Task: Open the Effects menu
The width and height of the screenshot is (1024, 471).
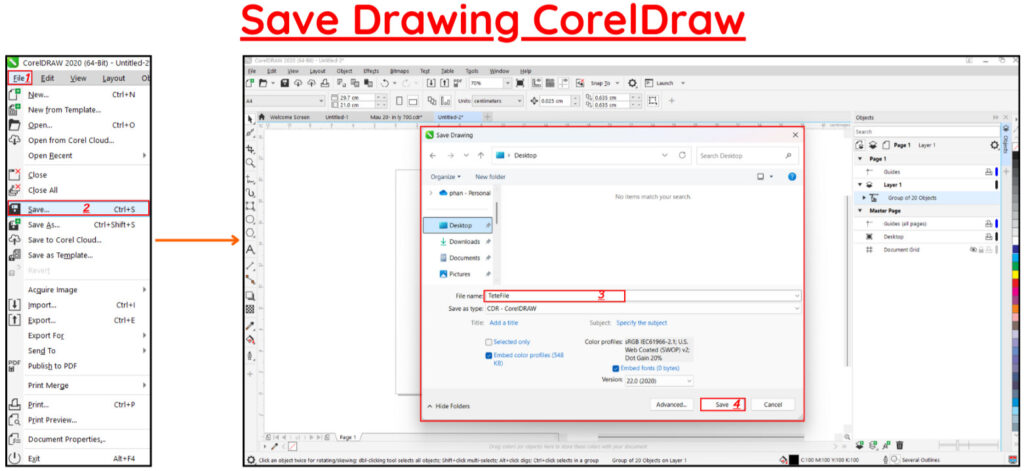Action: click(371, 71)
